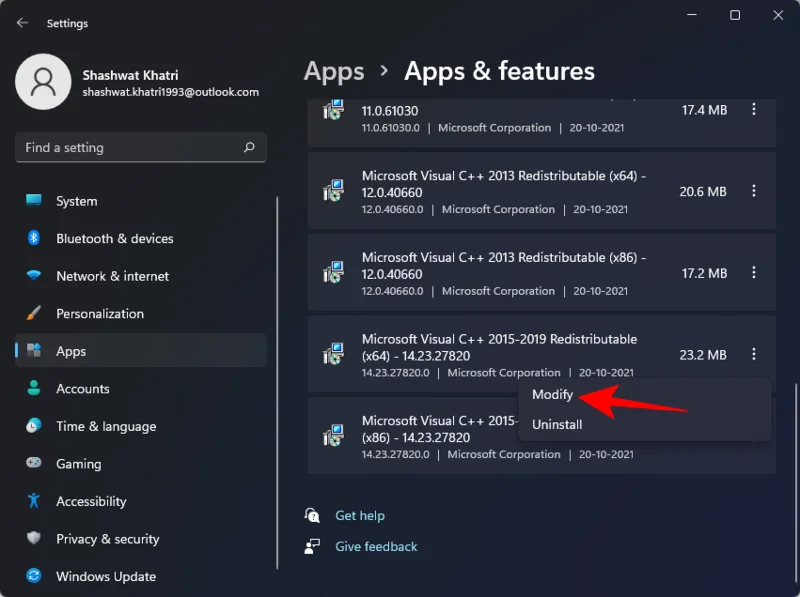Open the options menu for Visual C++ 2013 x86

tap(754, 272)
